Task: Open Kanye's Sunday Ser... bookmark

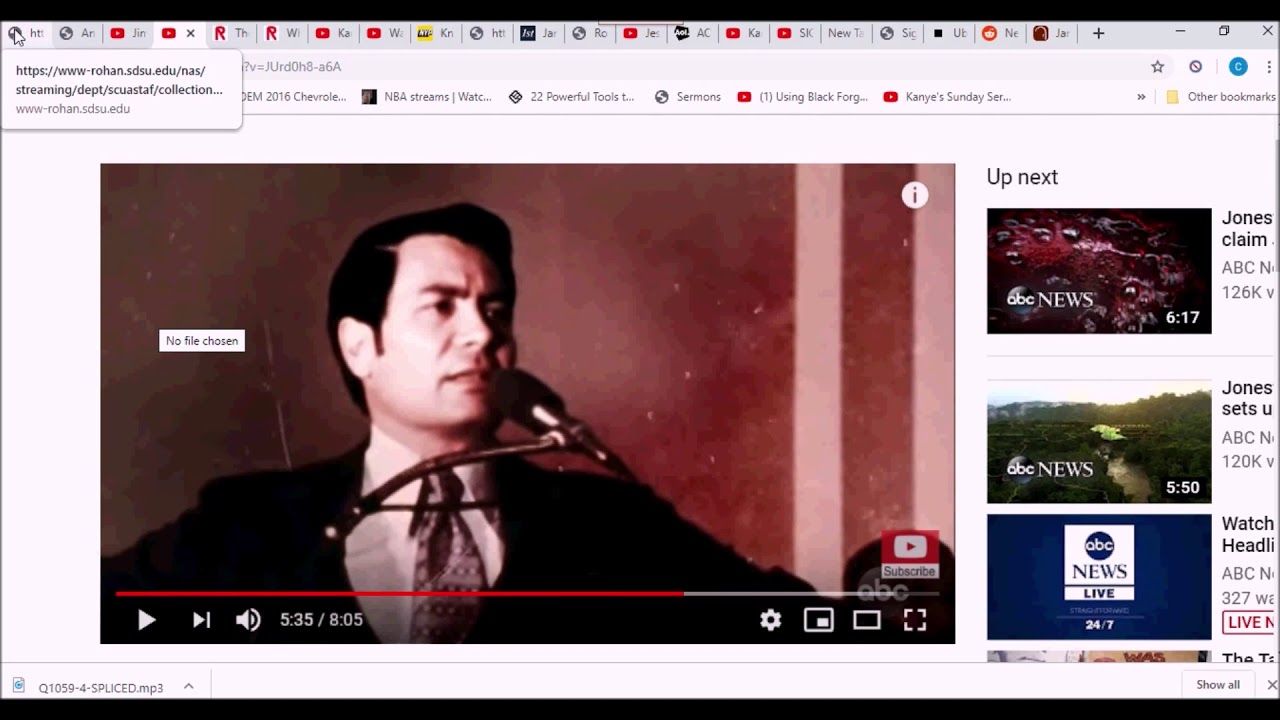Action: (947, 97)
